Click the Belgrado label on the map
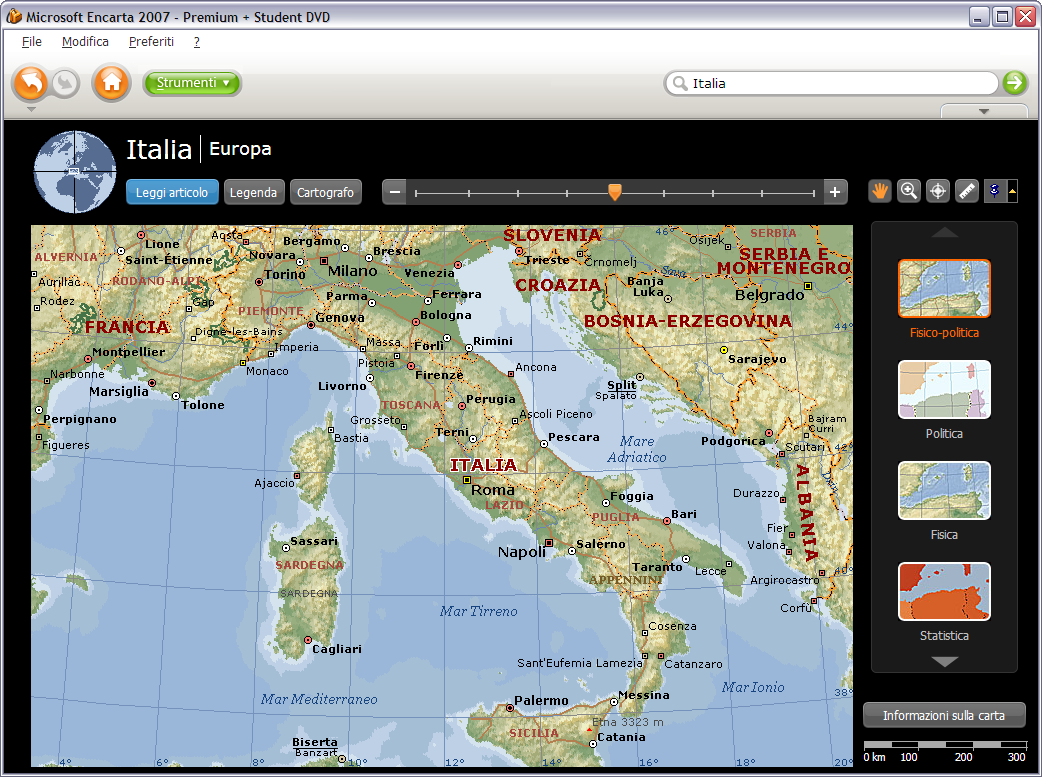 (x=770, y=294)
